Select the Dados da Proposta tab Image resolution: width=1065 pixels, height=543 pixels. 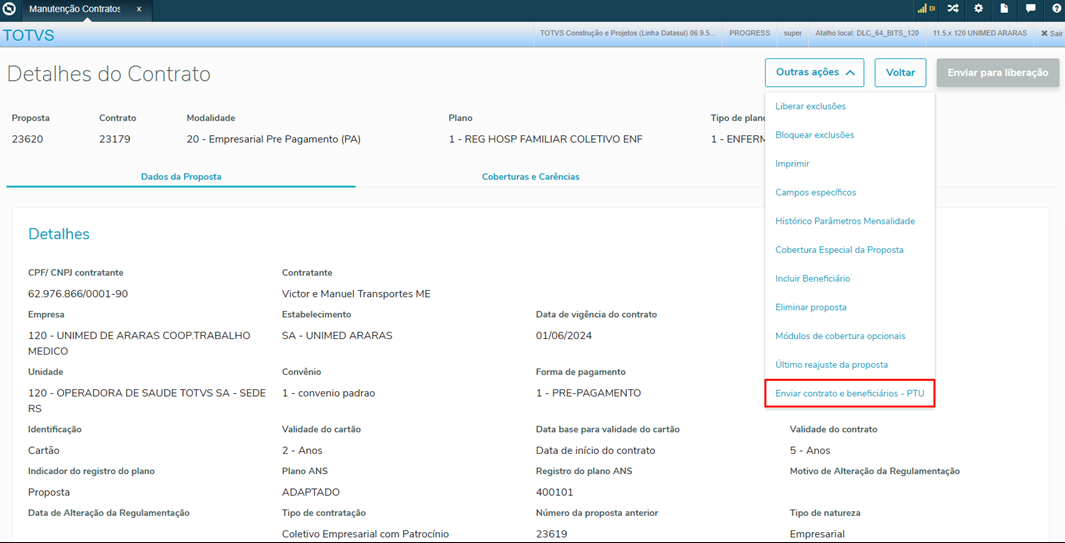coord(181,177)
